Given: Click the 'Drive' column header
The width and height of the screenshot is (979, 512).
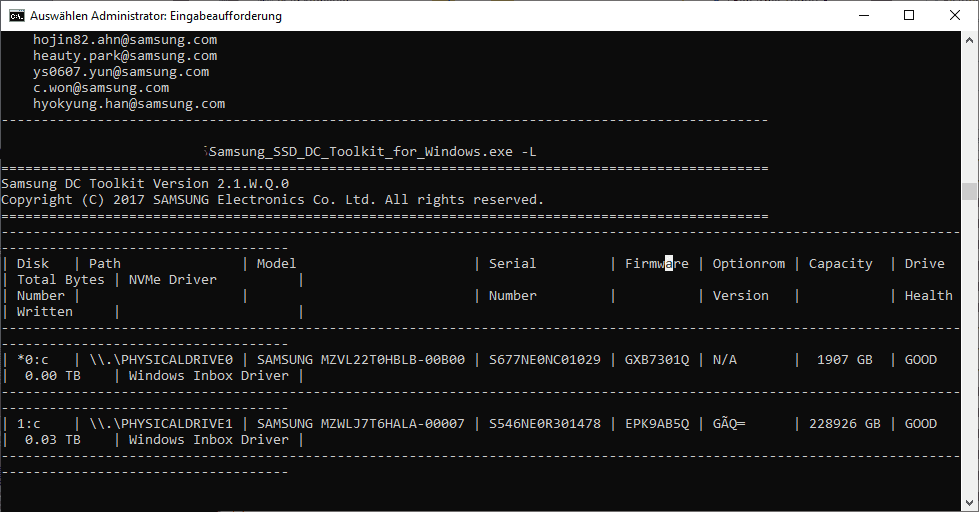Looking at the screenshot, I should (925, 263).
